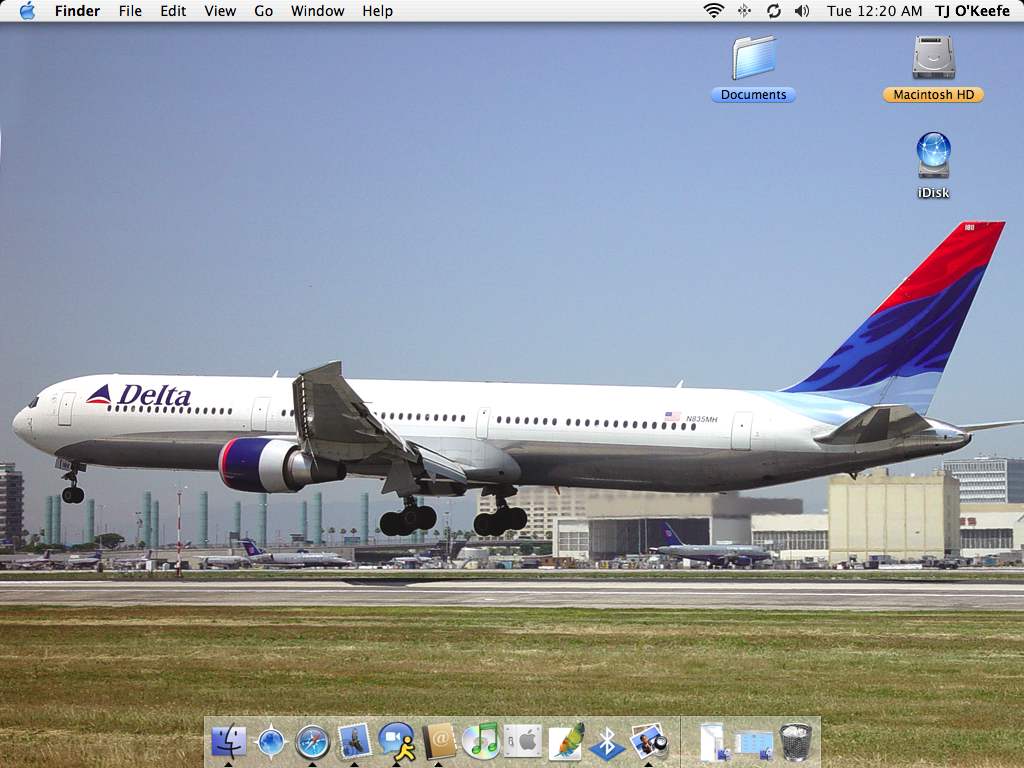Select the Documents folder on the desktop
This screenshot has height=768, width=1024.
[754, 59]
